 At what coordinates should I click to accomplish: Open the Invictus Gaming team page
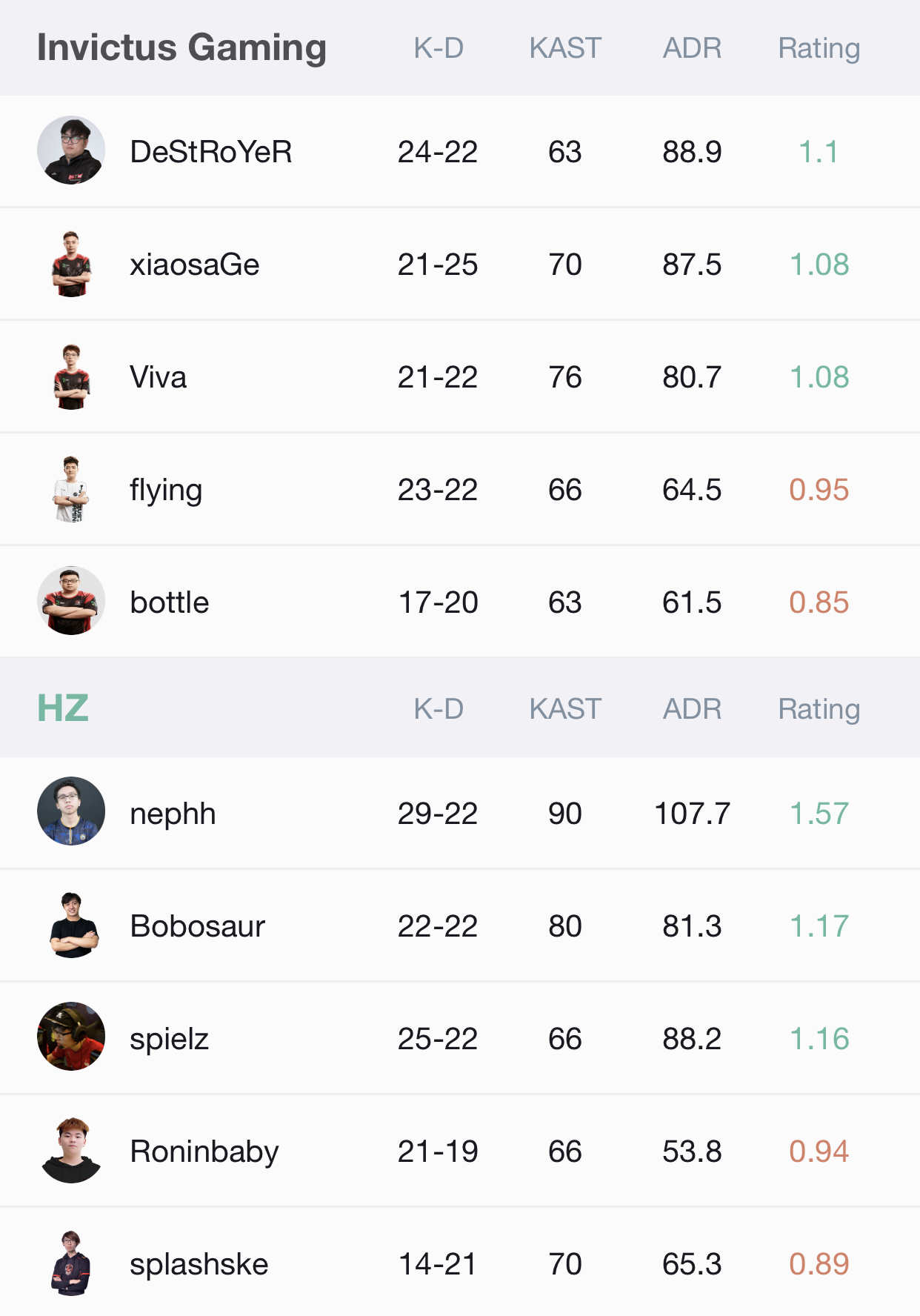(x=181, y=47)
